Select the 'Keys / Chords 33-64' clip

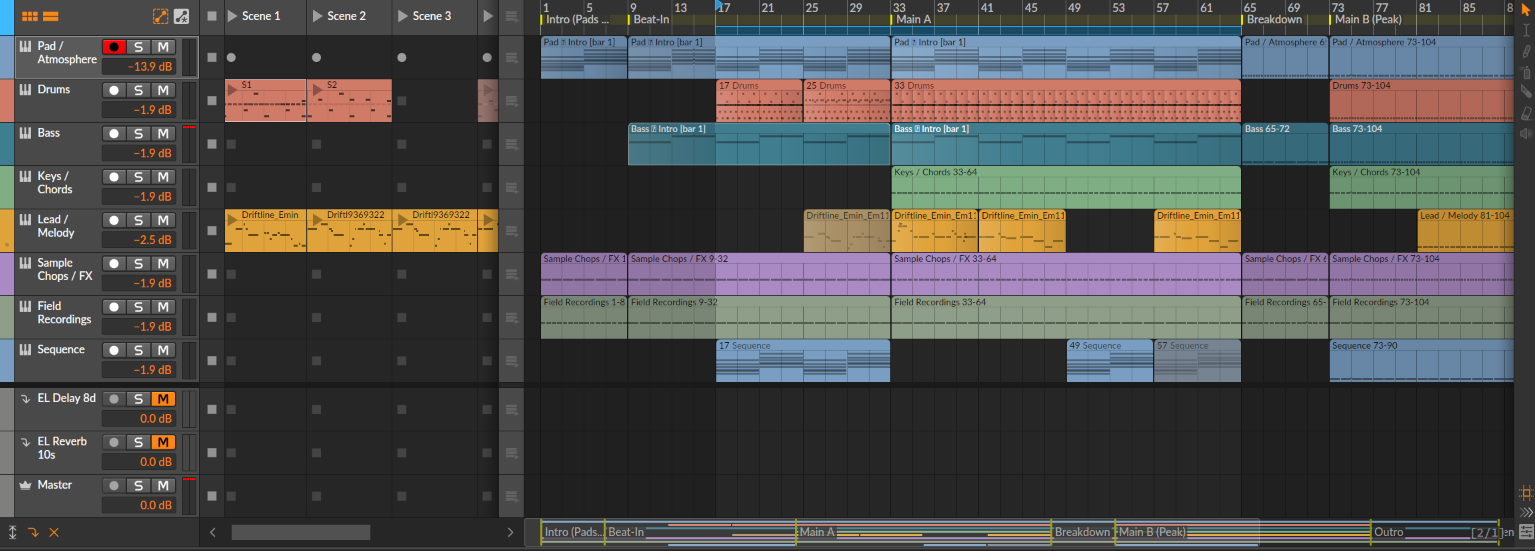click(1066, 187)
